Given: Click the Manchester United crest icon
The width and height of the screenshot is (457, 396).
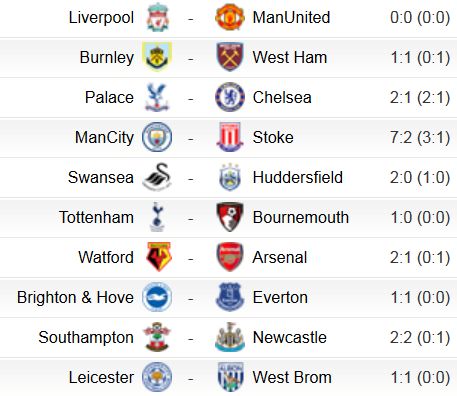Looking at the screenshot, I should (x=230, y=17).
